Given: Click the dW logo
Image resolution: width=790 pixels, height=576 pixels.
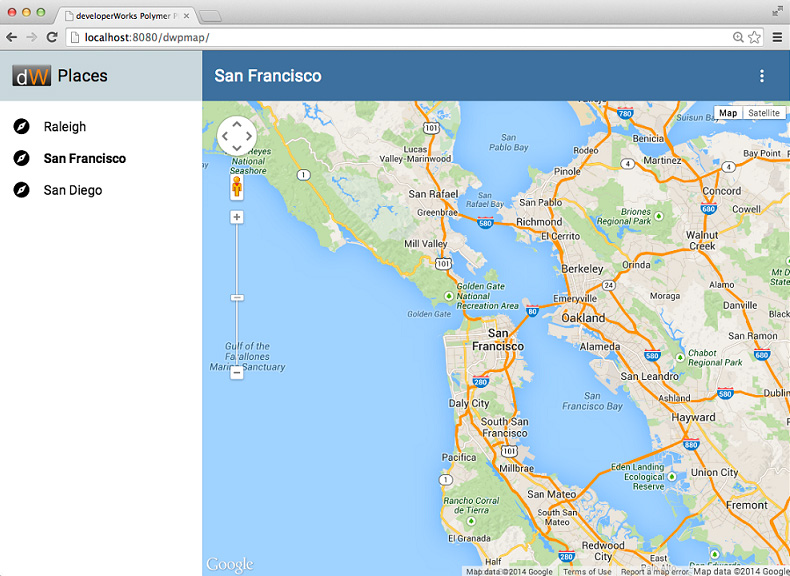Looking at the screenshot, I should coord(31,76).
